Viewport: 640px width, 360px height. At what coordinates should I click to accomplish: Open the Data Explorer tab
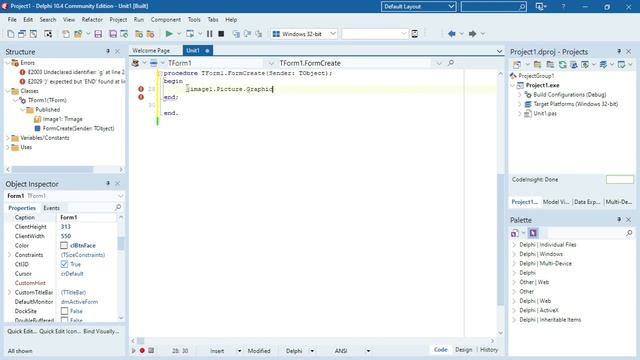pyautogui.click(x=587, y=202)
